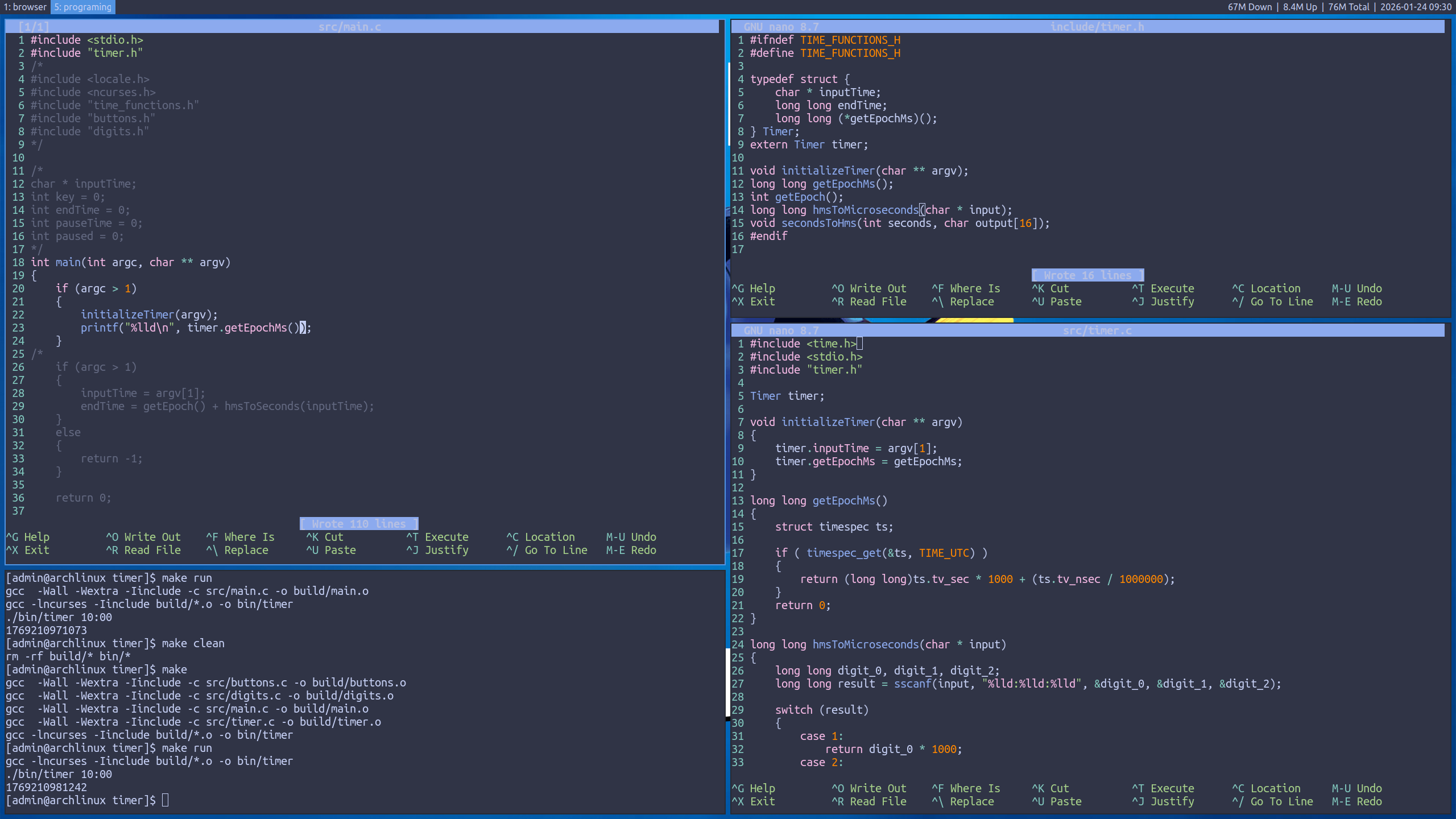This screenshot has width=1456, height=819.
Task: Focus the include/timer.h title bar
Action: pyautogui.click(x=1097, y=27)
